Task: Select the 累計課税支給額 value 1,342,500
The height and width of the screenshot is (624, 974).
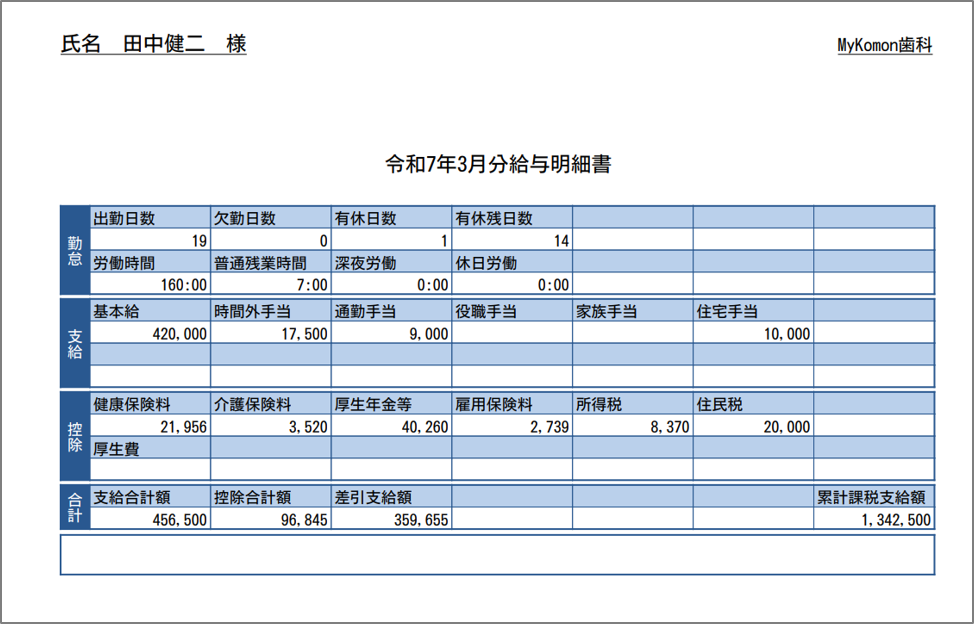Action: [896, 520]
